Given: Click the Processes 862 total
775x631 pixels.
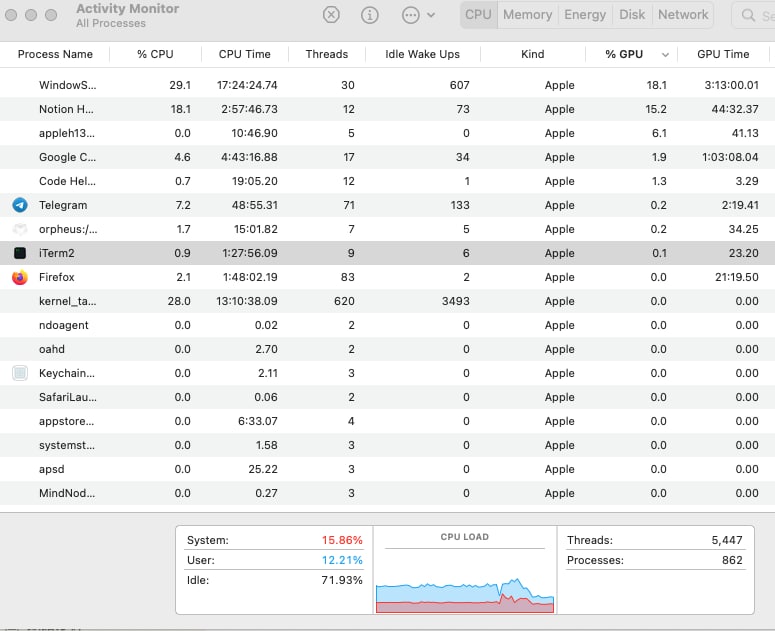Looking at the screenshot, I should click(732, 560).
